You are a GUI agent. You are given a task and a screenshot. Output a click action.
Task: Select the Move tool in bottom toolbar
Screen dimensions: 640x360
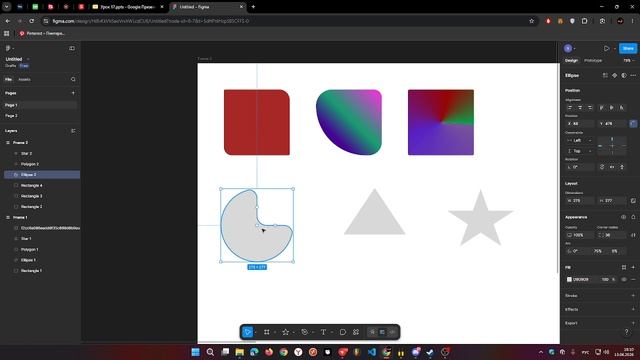247,332
